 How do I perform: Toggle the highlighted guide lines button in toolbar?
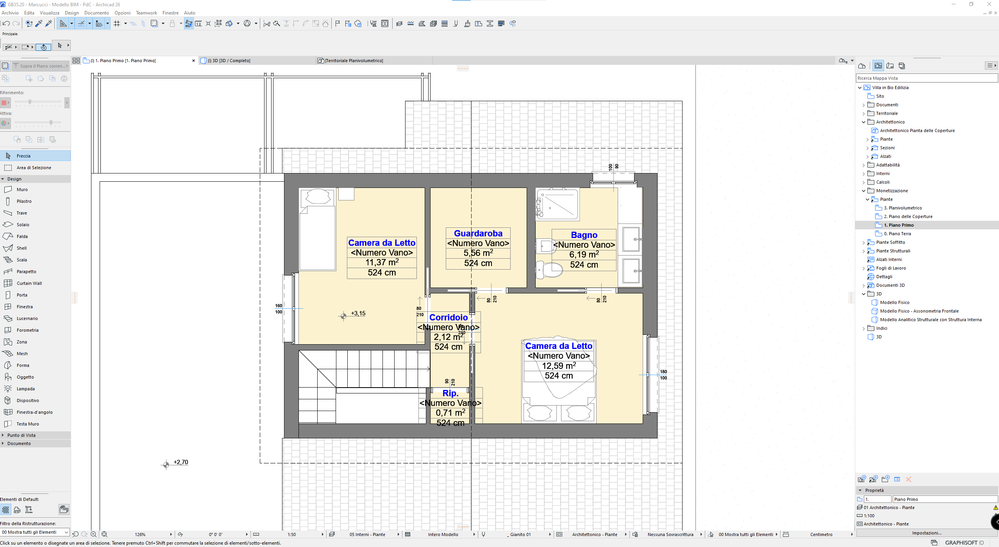click(63, 24)
